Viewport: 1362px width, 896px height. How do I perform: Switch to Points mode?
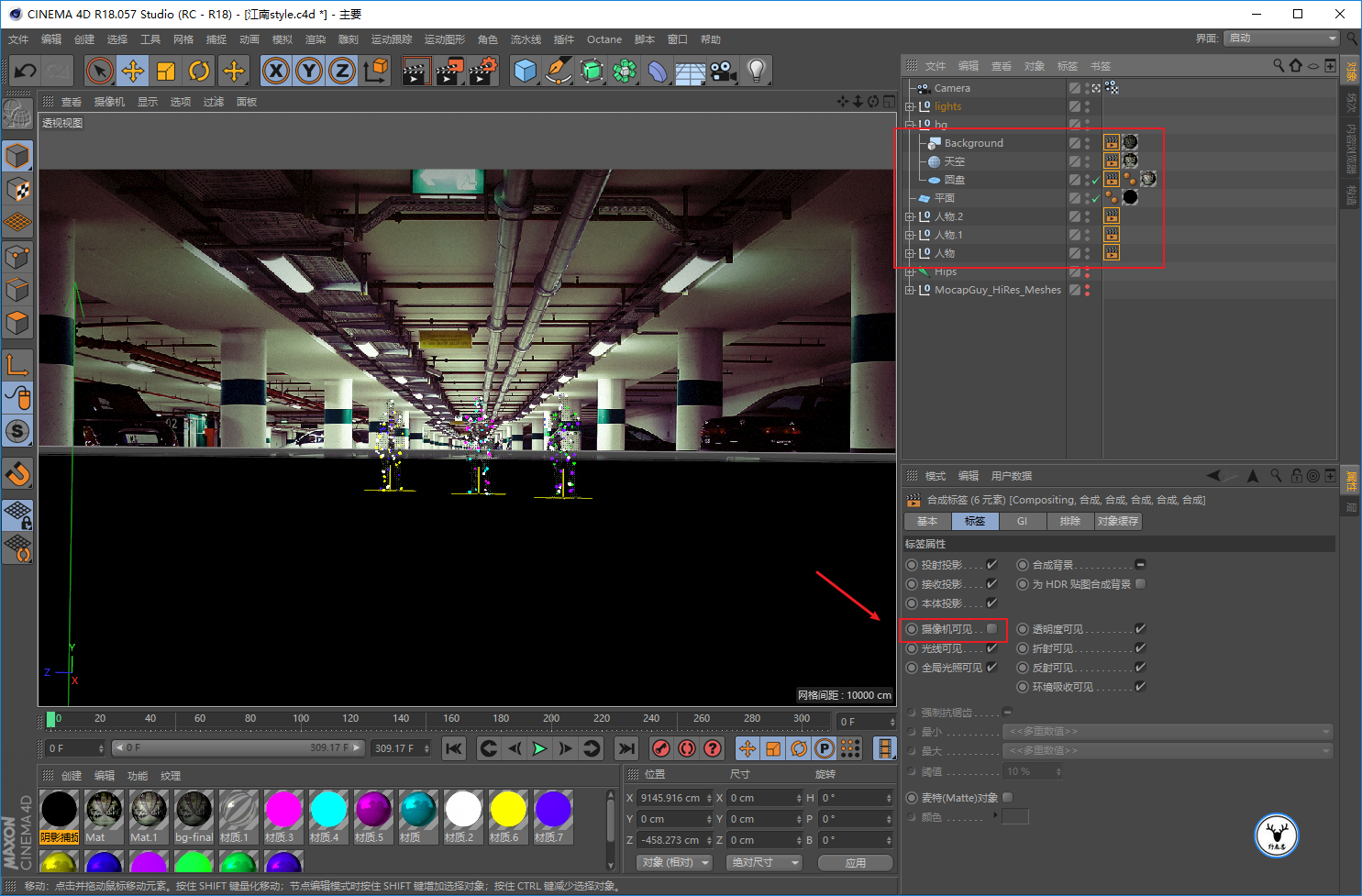pos(17,256)
